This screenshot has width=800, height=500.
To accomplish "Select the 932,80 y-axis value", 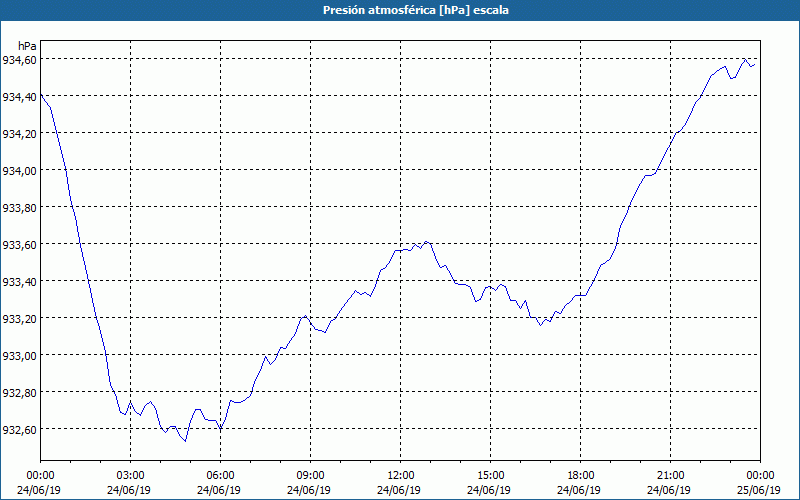I will pos(20,393).
